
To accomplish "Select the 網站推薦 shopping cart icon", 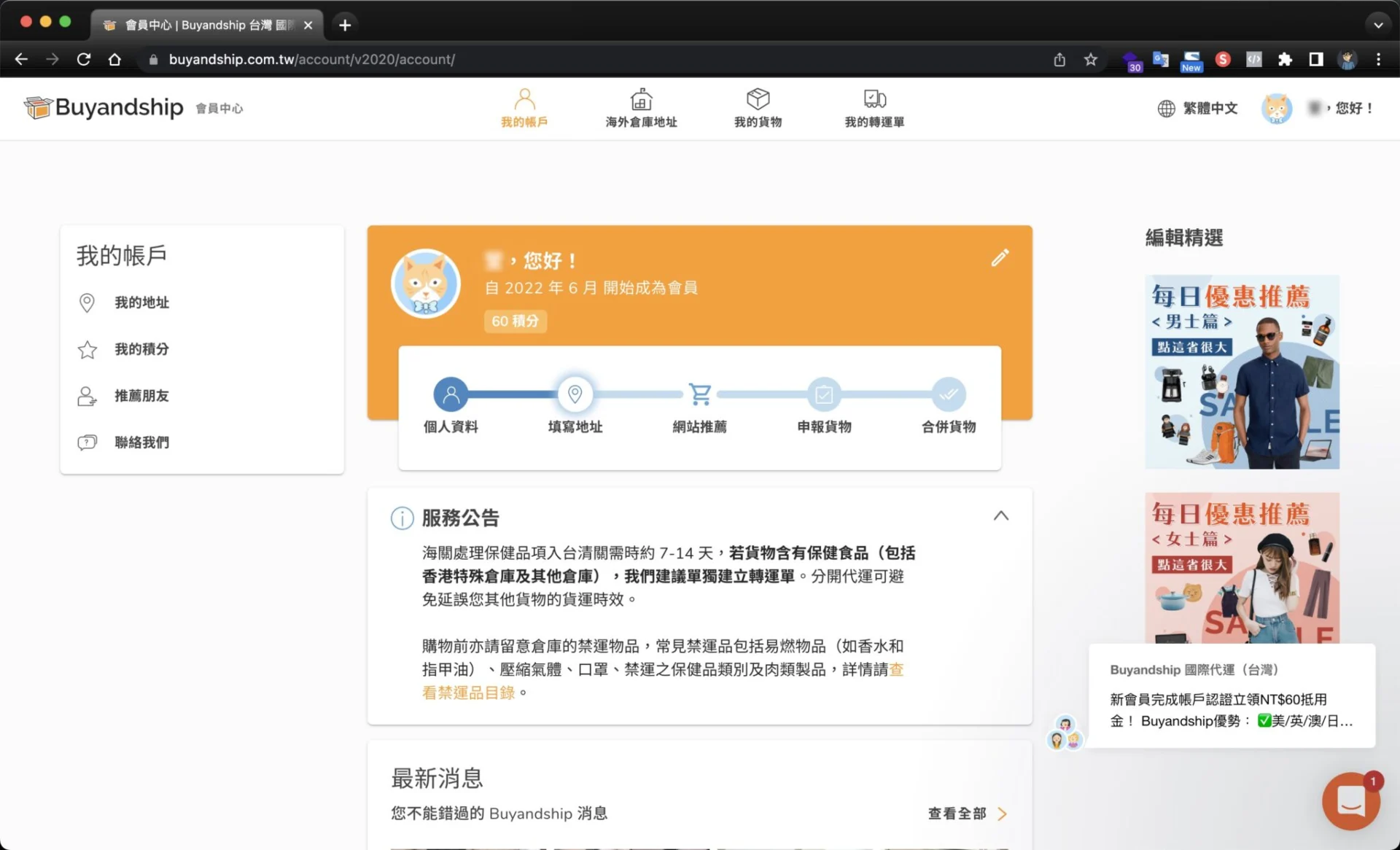I will [x=700, y=394].
